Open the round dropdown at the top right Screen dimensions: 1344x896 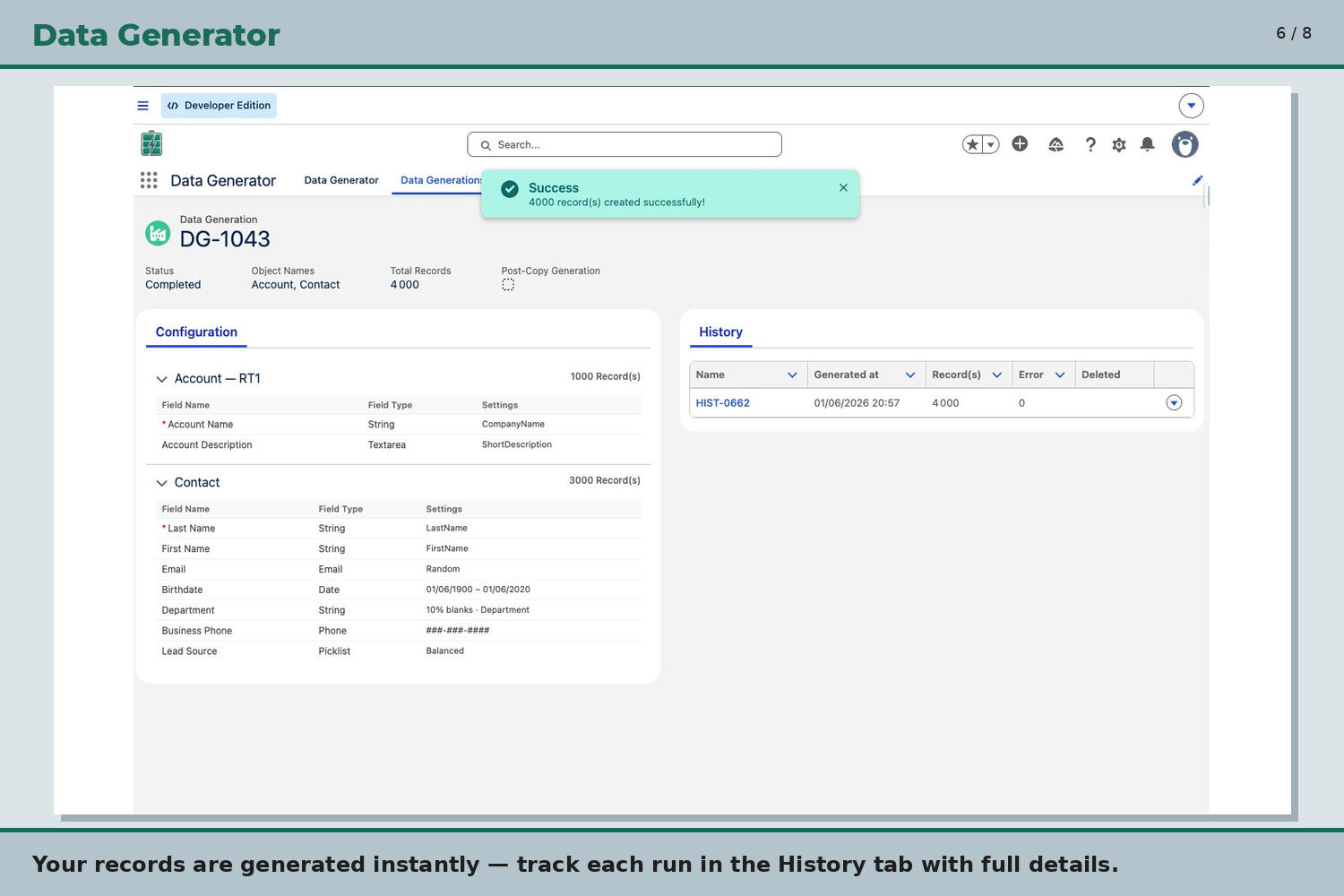pos(1191,106)
